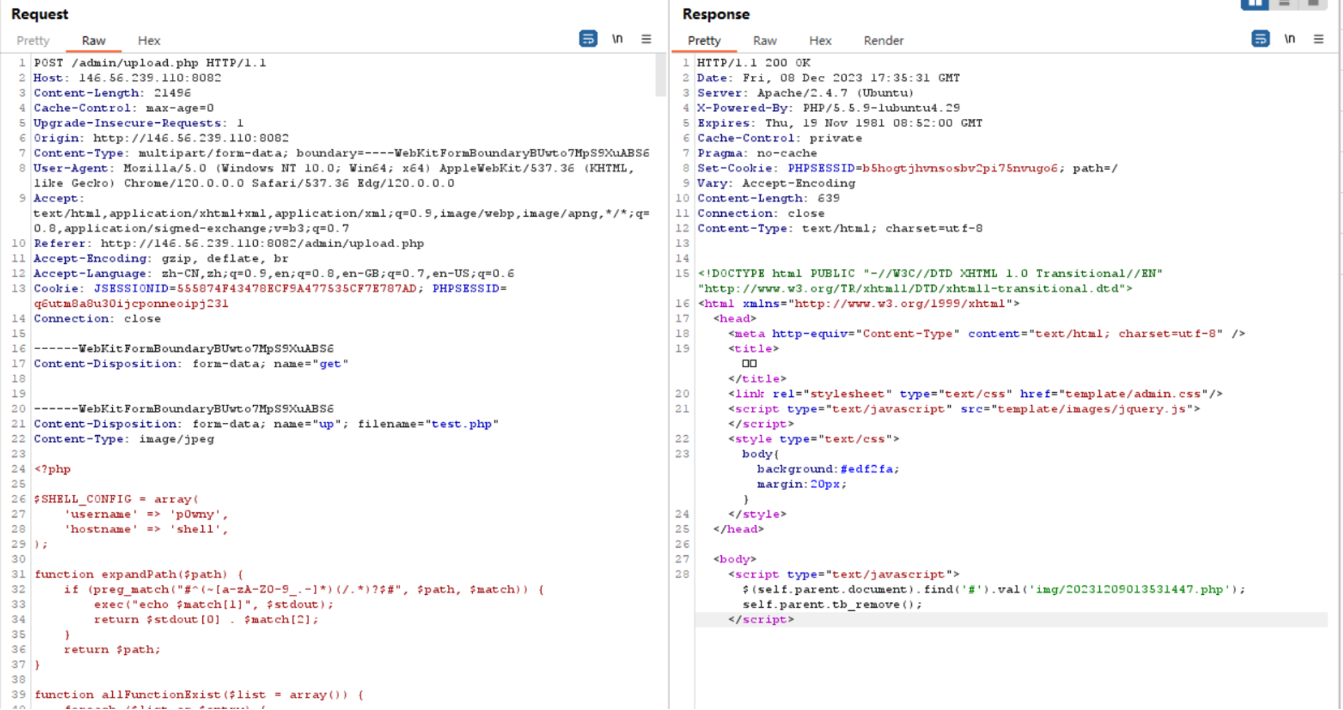
Task: Click the Content-Length: 21496 header
Action: (112, 93)
